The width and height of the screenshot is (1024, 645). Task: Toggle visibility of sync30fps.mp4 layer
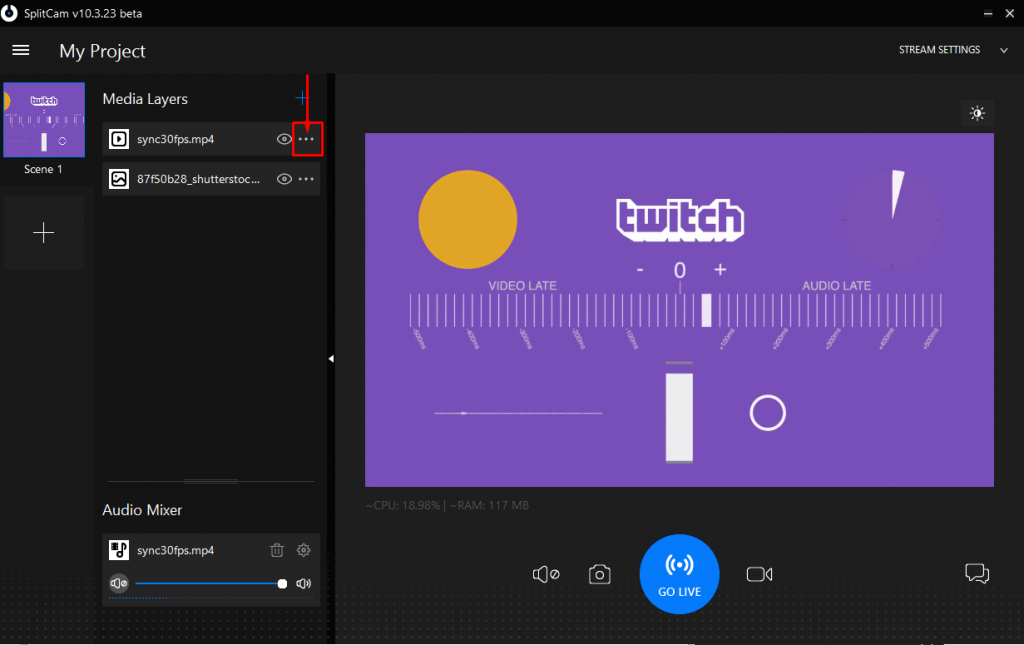tap(284, 139)
